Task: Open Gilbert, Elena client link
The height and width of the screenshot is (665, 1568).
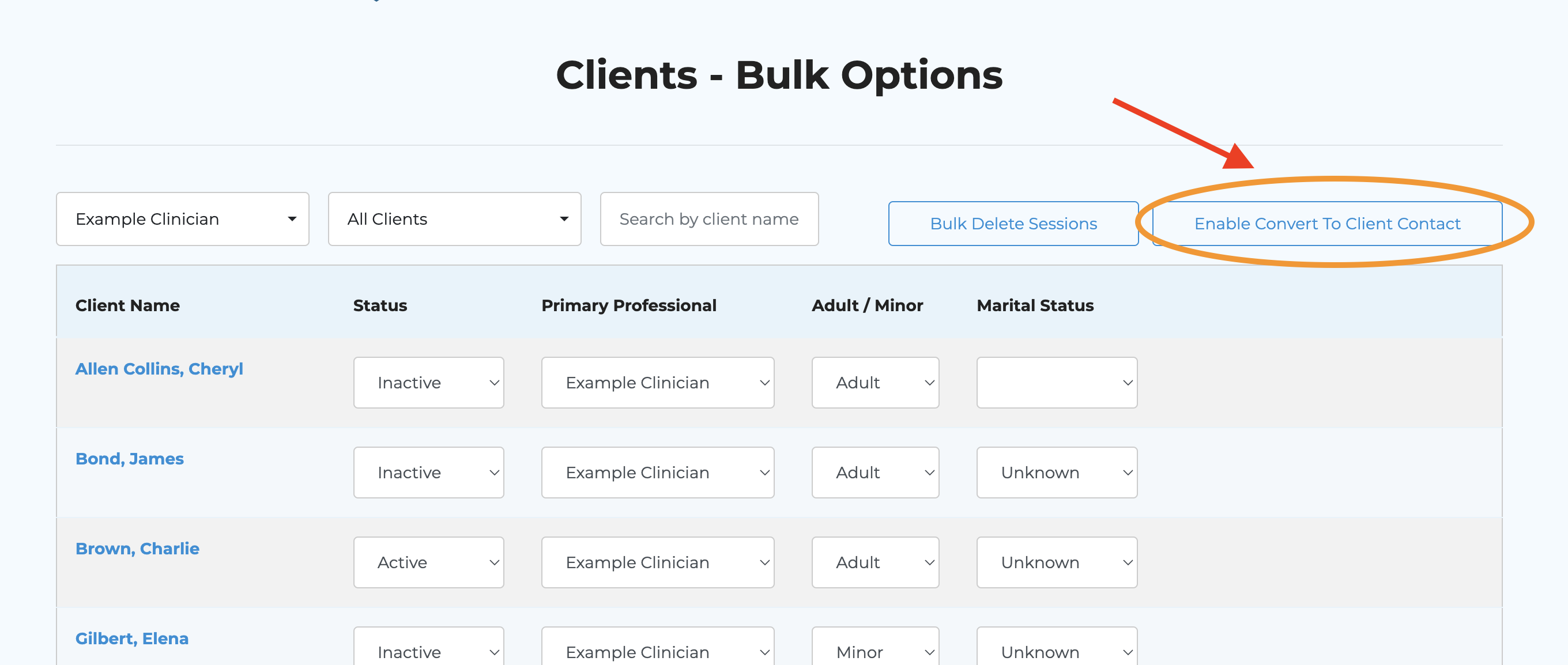Action: click(x=131, y=638)
